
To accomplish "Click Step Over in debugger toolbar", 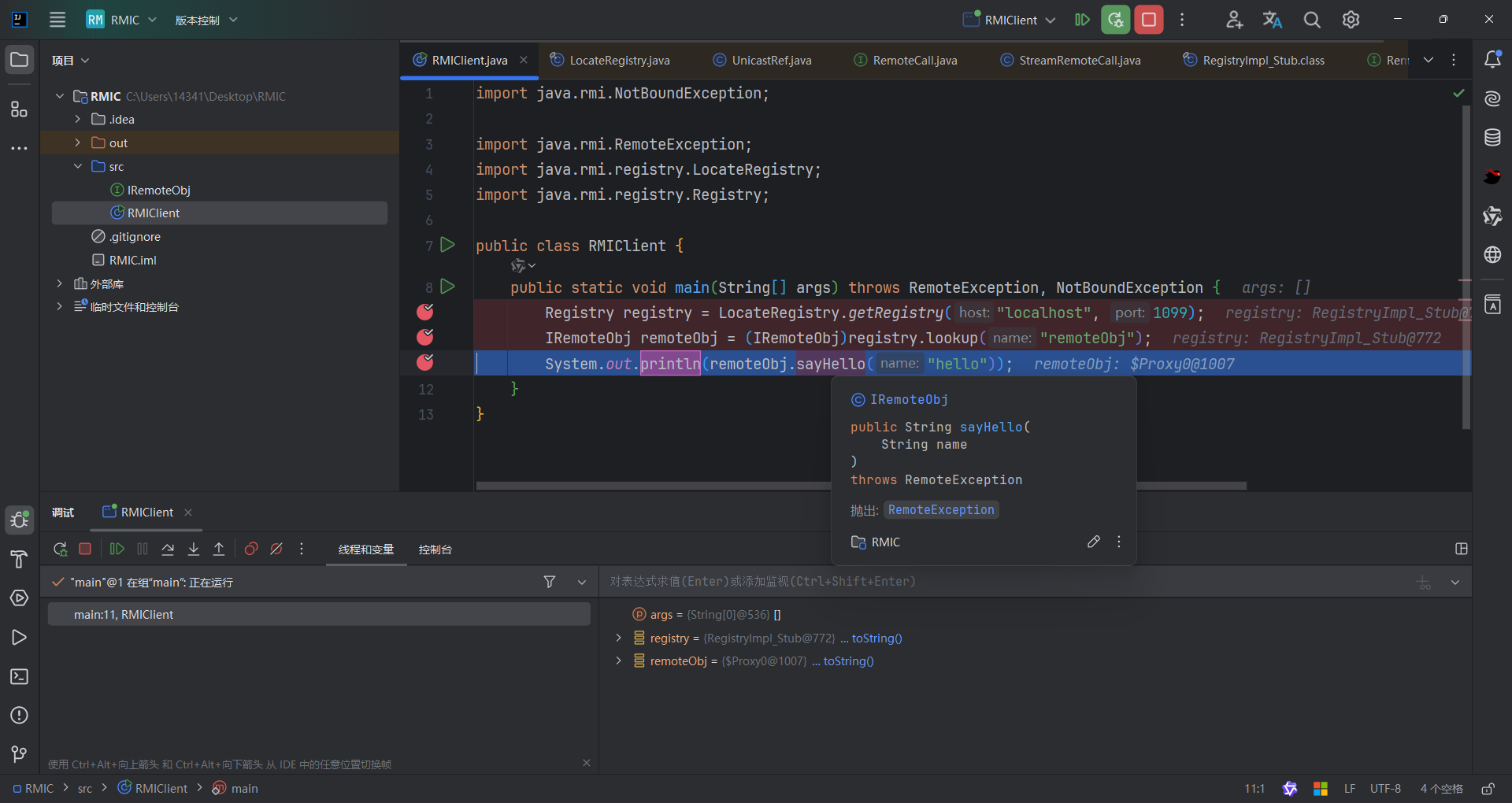I will pos(168,549).
